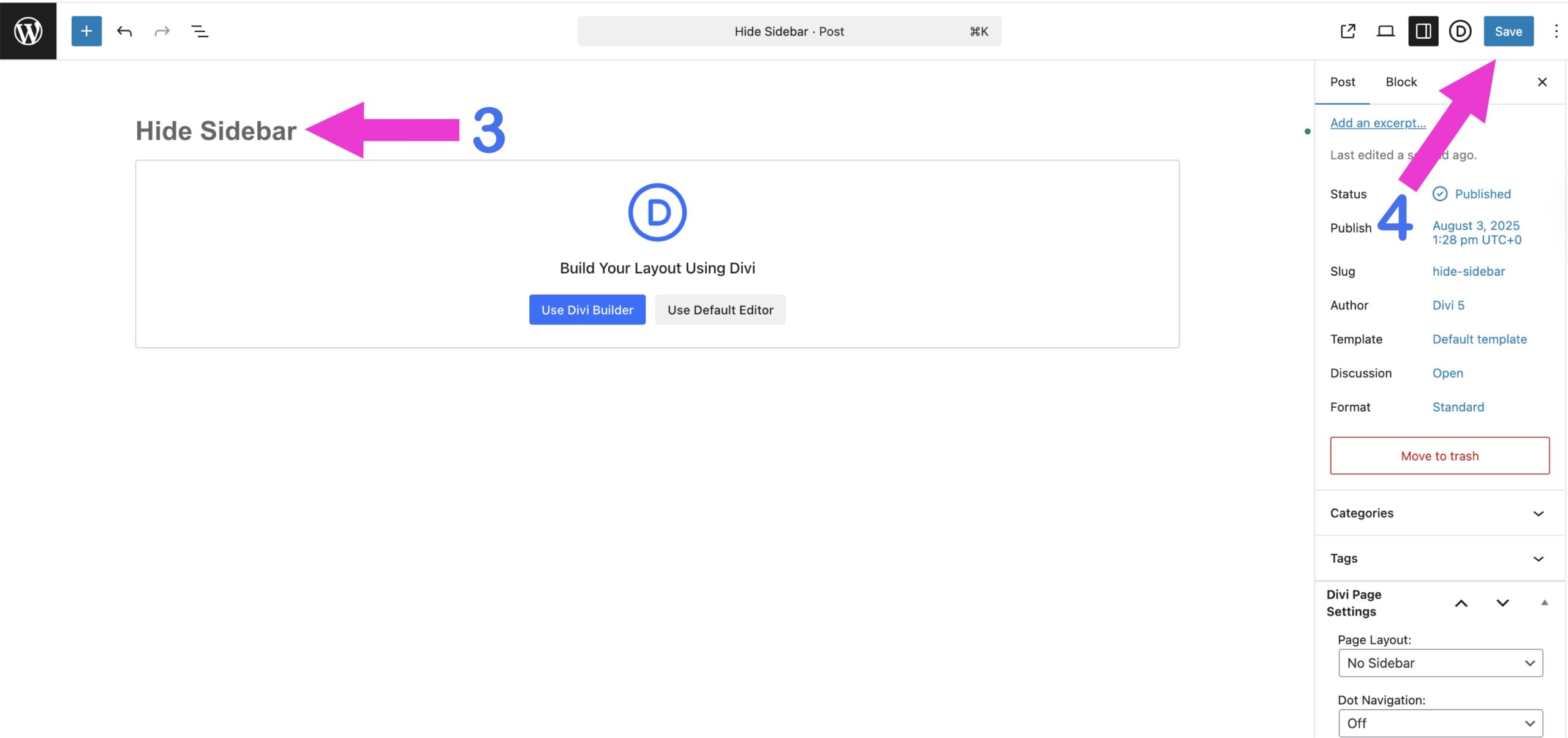Redo the last undone change
The height and width of the screenshot is (738, 1568).
(x=162, y=31)
